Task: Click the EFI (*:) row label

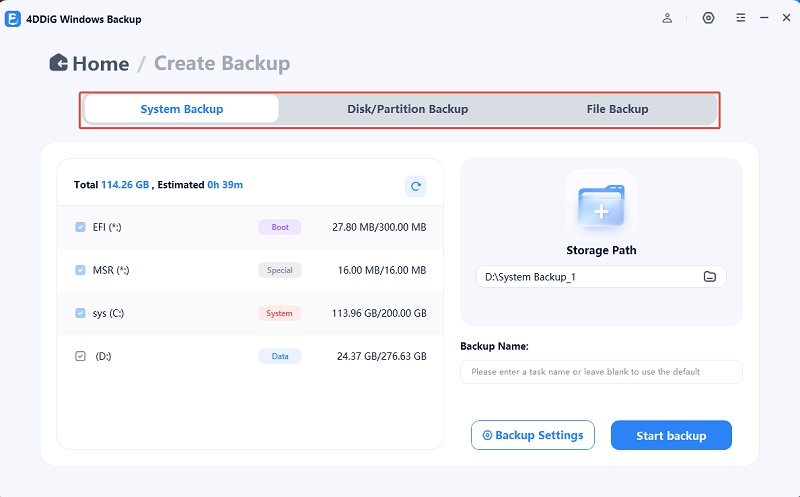Action: [107, 227]
